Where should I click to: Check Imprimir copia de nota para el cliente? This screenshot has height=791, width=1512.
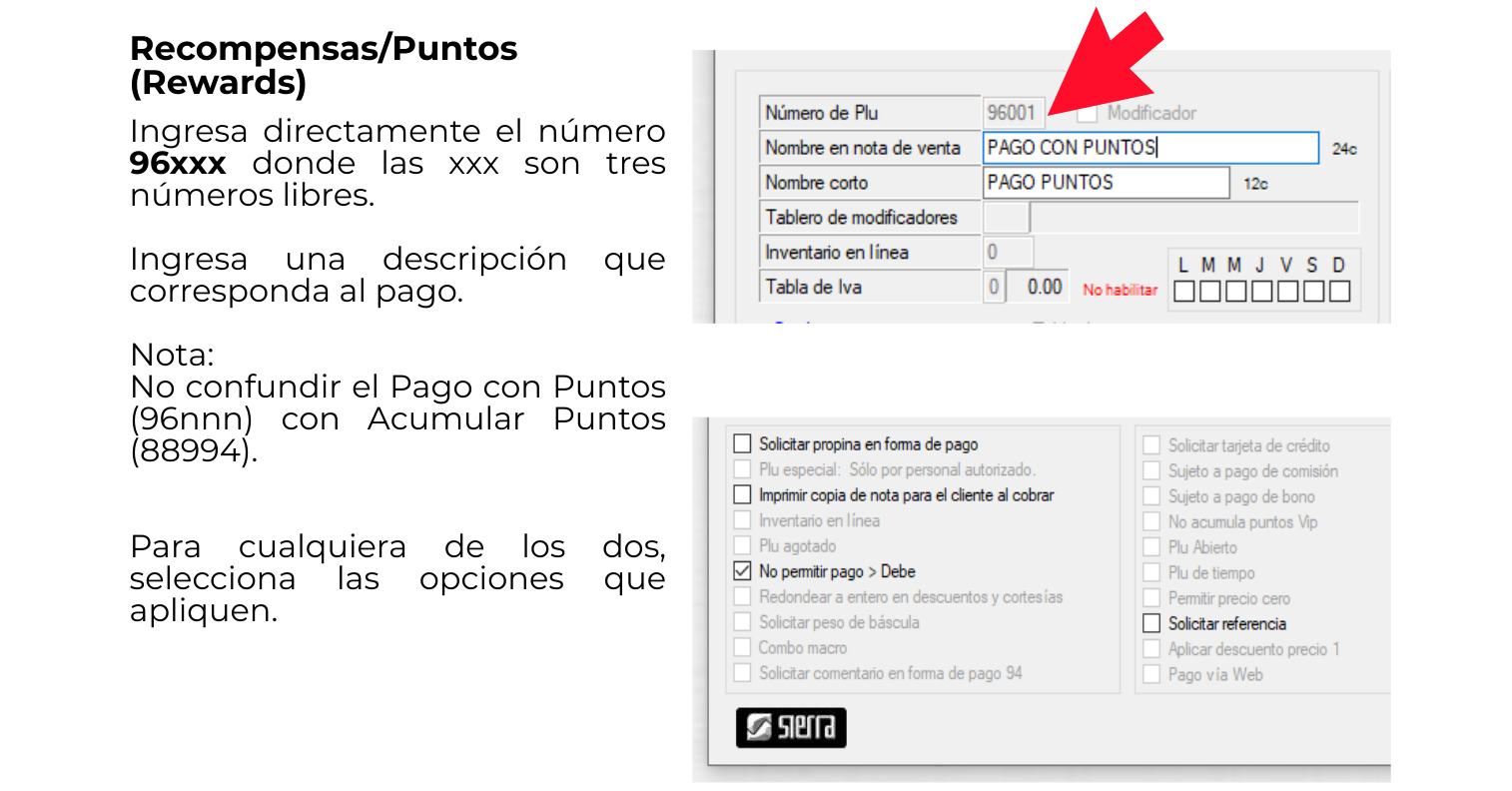click(742, 494)
